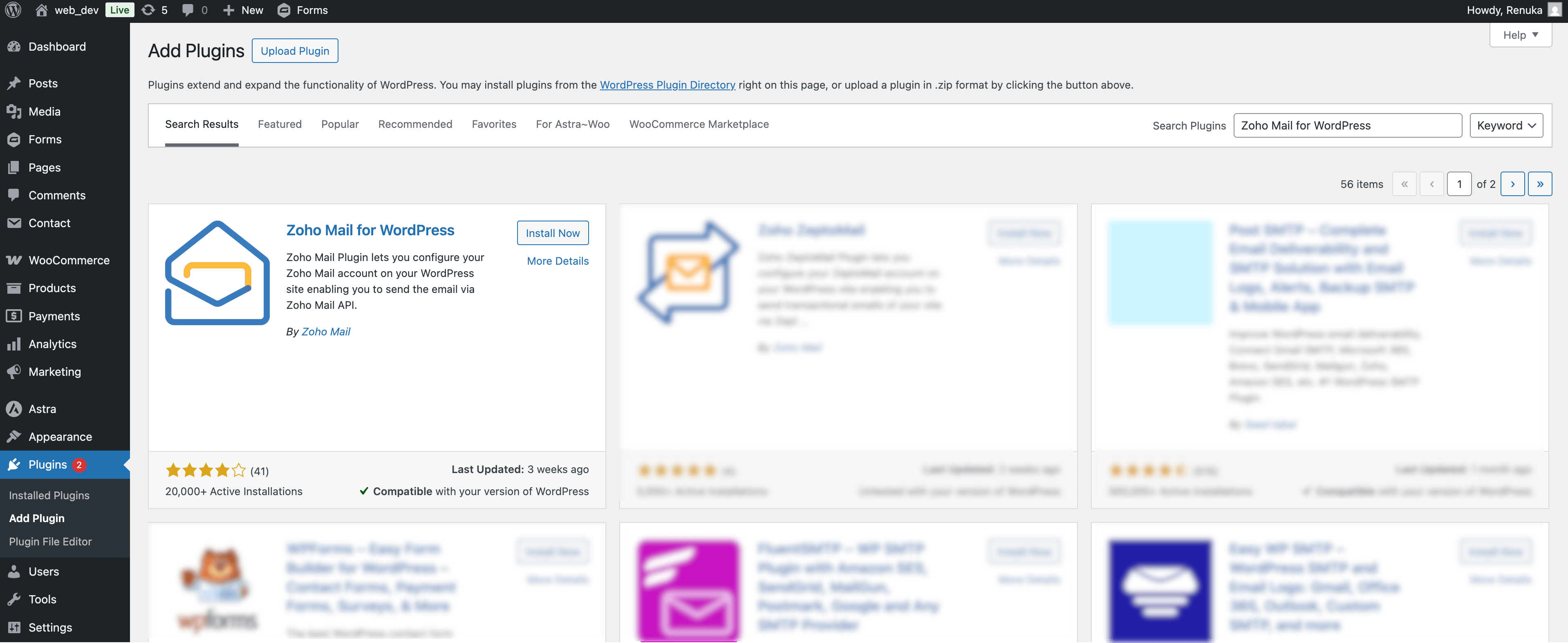Install Now the Zoho Mail plugin
This screenshot has height=643, width=1568.
click(x=552, y=232)
